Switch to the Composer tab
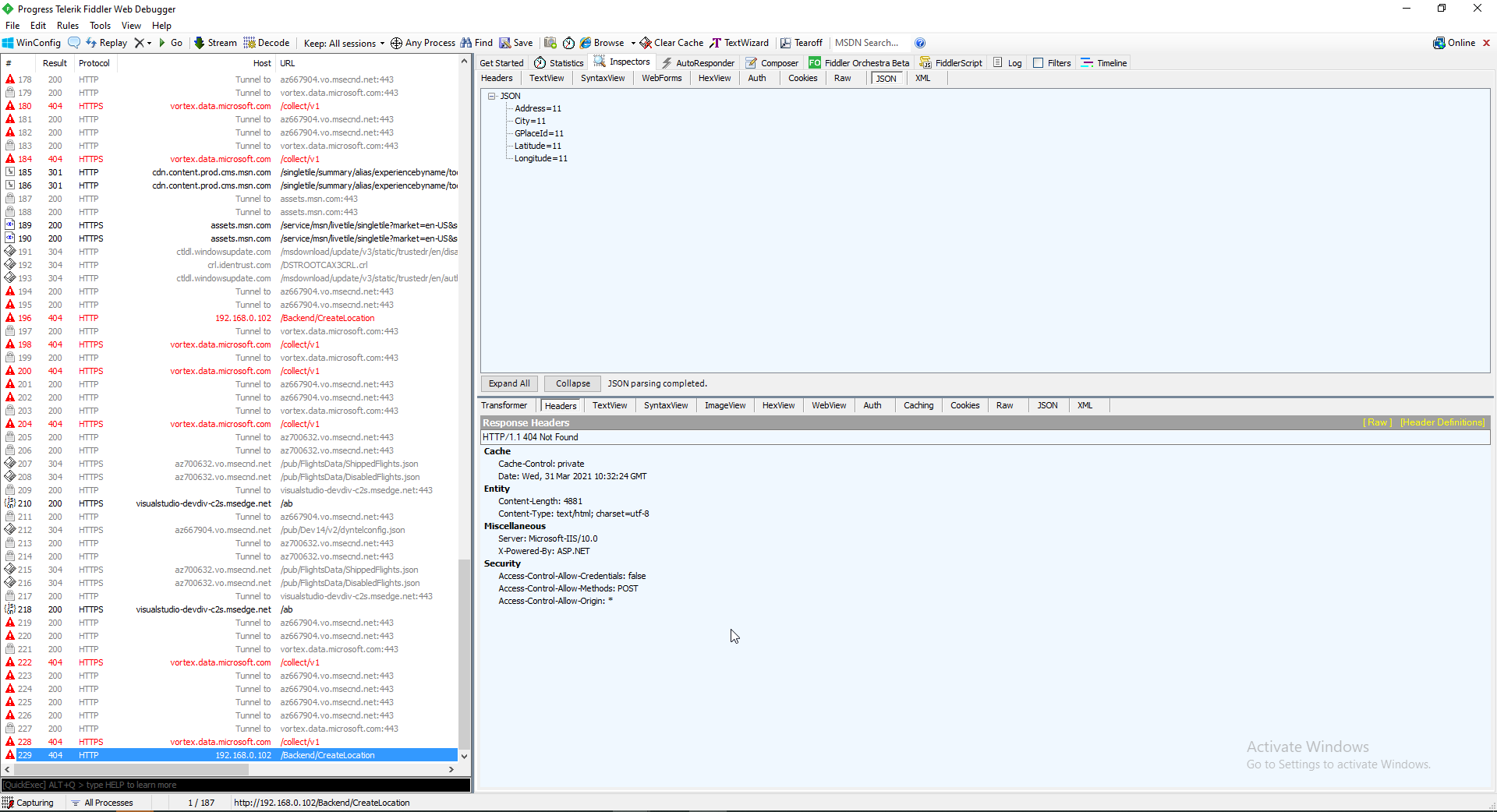Image resolution: width=1497 pixels, height=812 pixels. [x=772, y=63]
